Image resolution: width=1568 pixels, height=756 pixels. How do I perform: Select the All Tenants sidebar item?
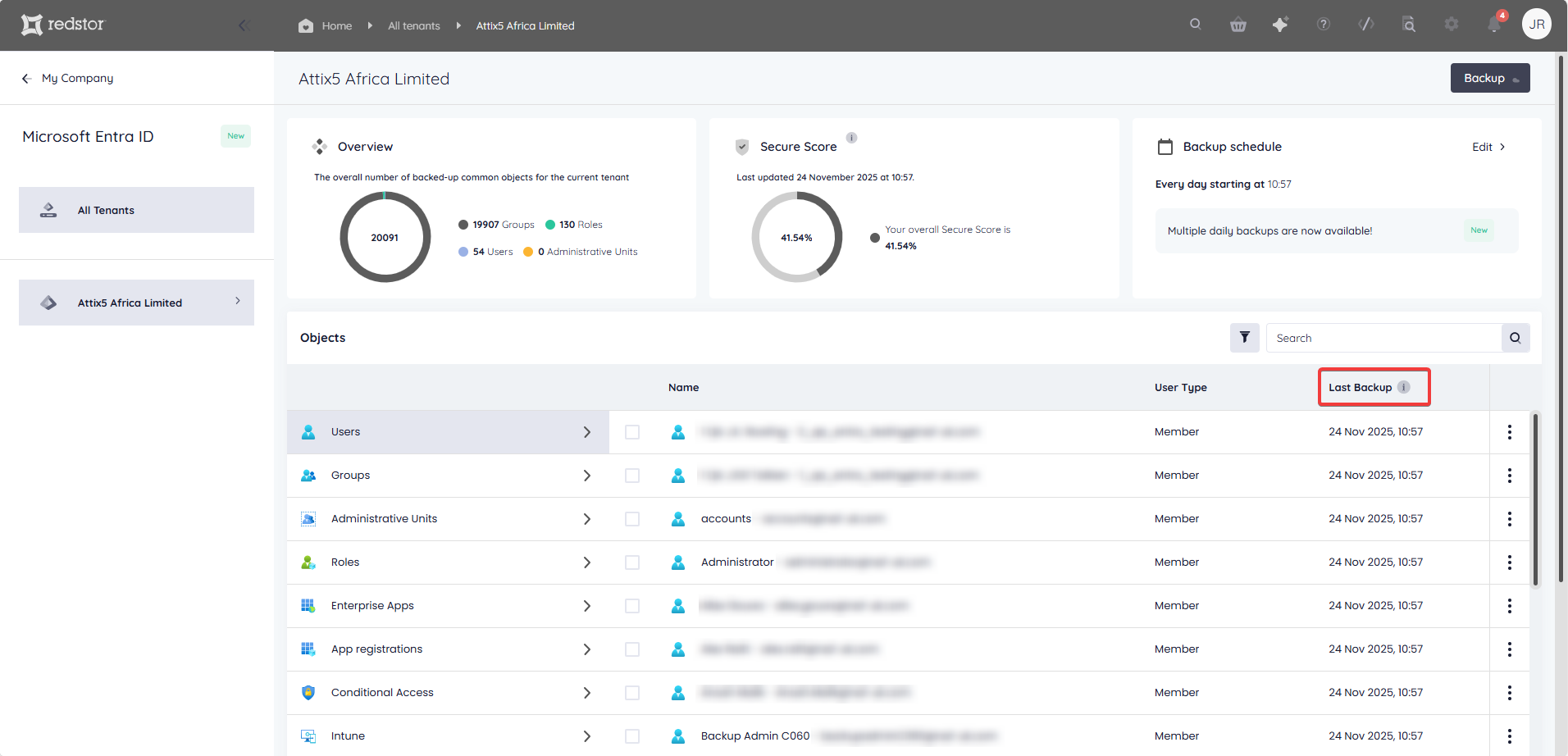(136, 210)
